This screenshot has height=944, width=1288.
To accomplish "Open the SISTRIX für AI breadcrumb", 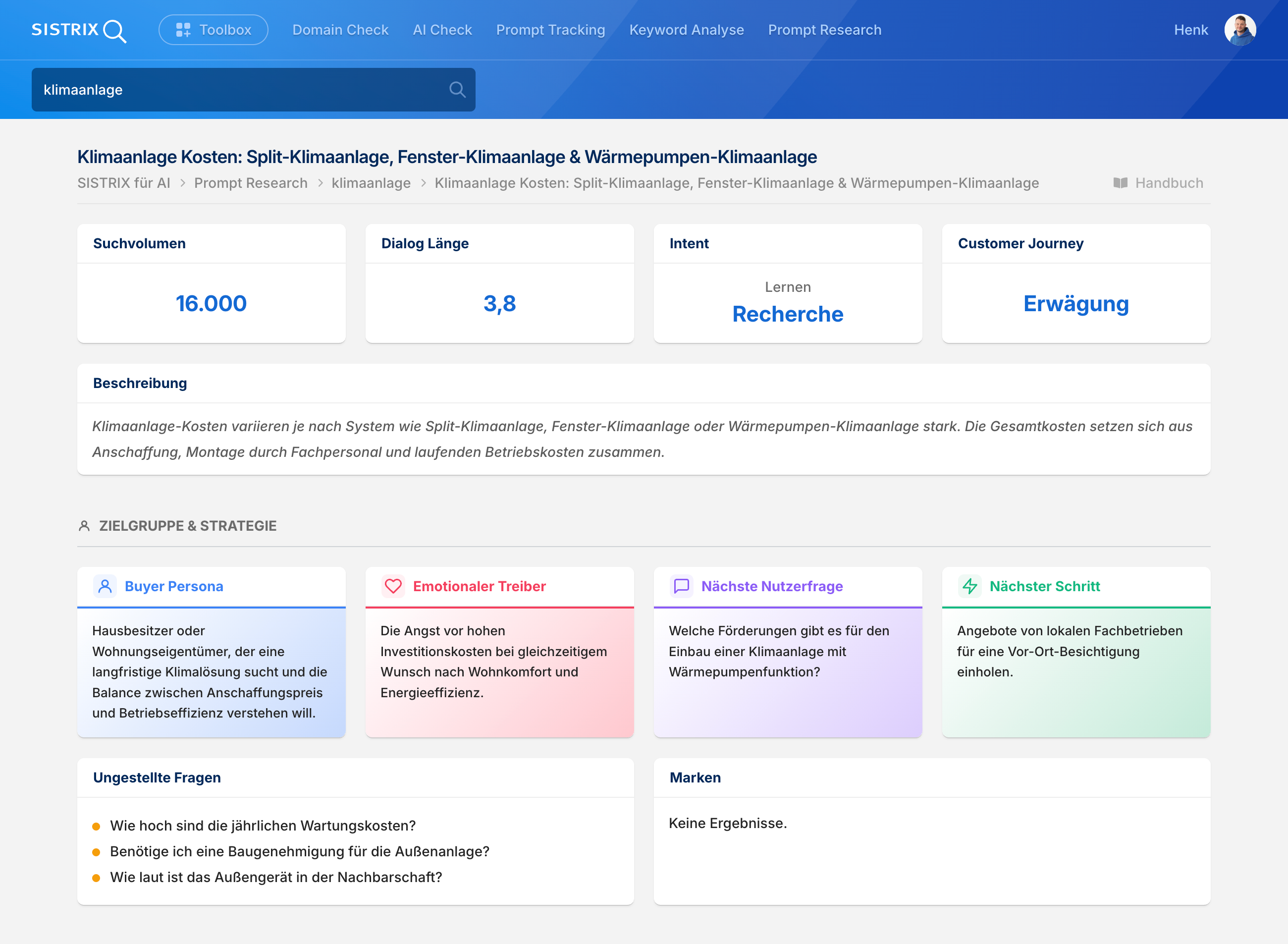I will [123, 183].
